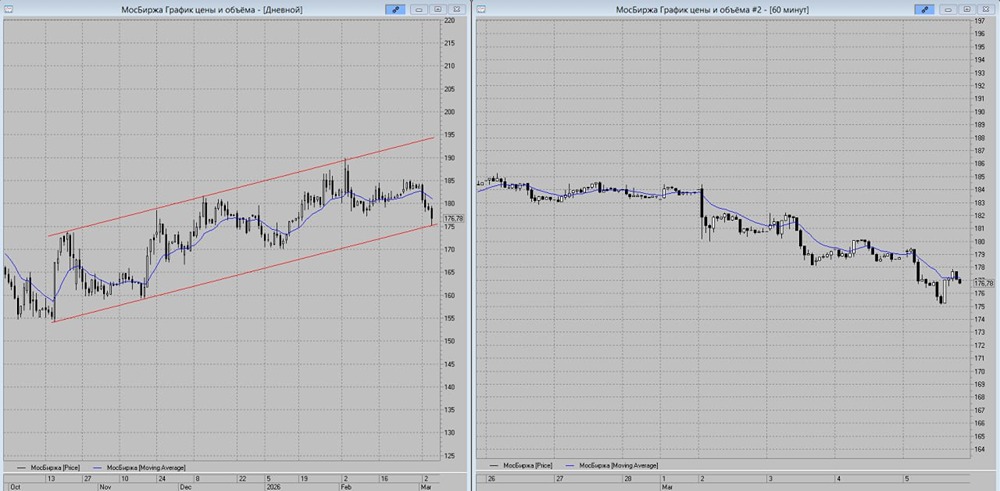
Task: Click the Feb month label on the daily time axis
Action: [x=346, y=485]
